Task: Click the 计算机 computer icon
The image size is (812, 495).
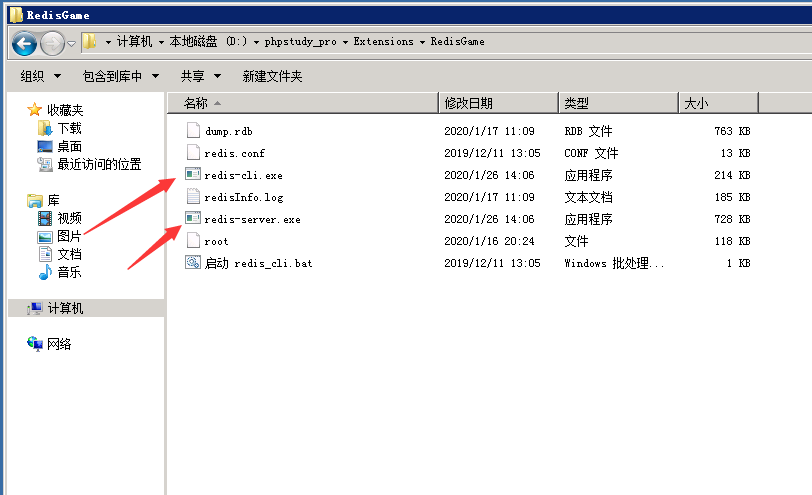Action: tap(35, 308)
